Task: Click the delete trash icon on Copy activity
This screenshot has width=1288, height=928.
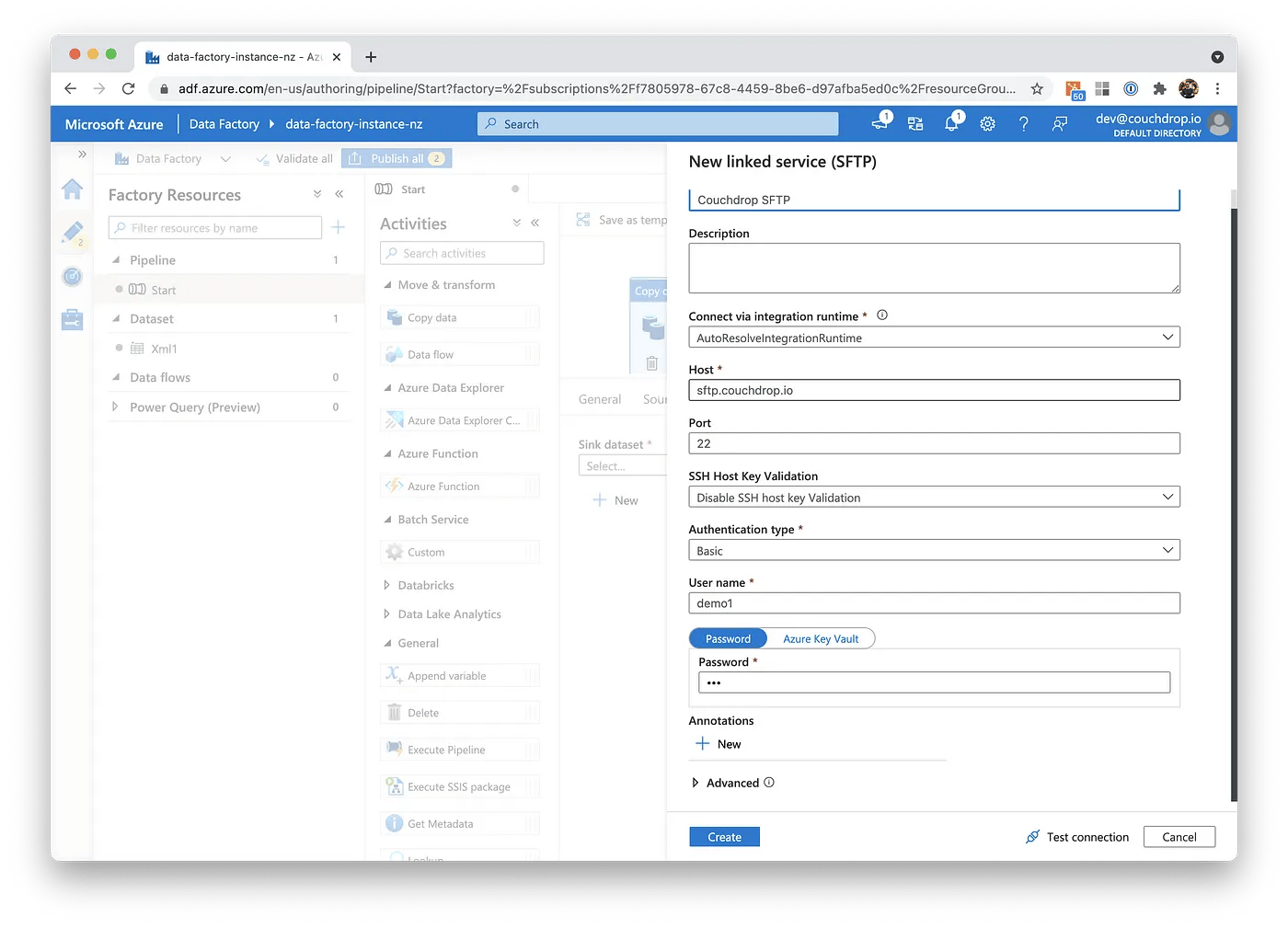Action: pyautogui.click(x=651, y=363)
